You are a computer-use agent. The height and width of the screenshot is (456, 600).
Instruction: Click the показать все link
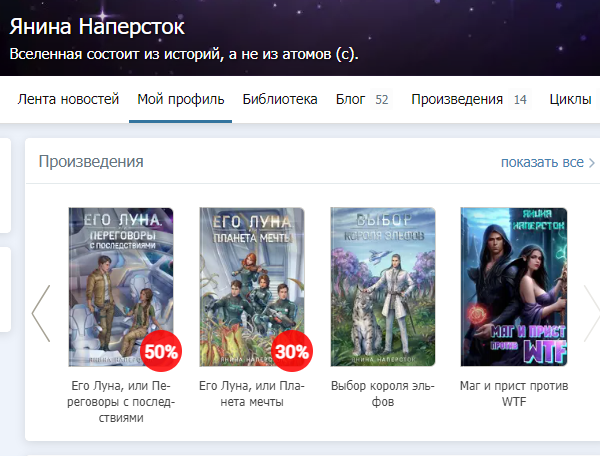click(x=542, y=162)
